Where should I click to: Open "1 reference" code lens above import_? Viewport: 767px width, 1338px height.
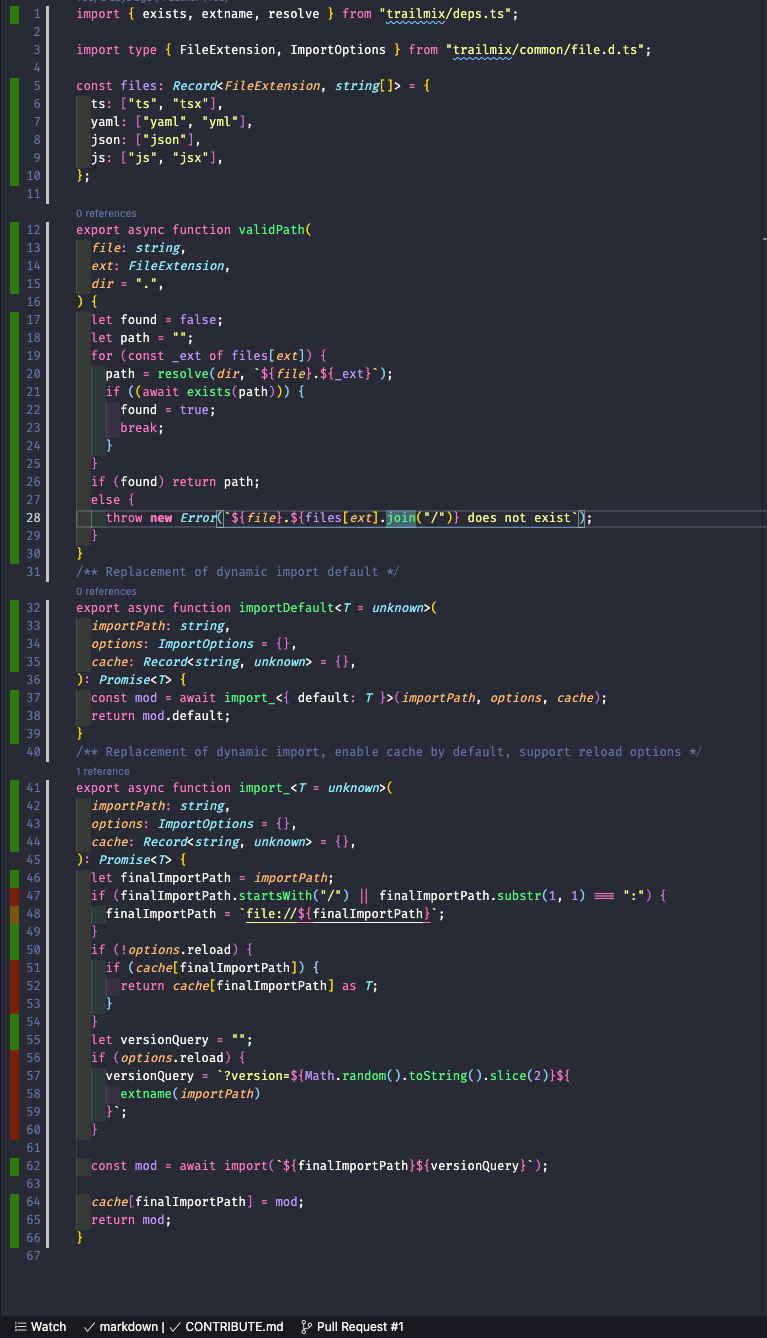click(103, 771)
